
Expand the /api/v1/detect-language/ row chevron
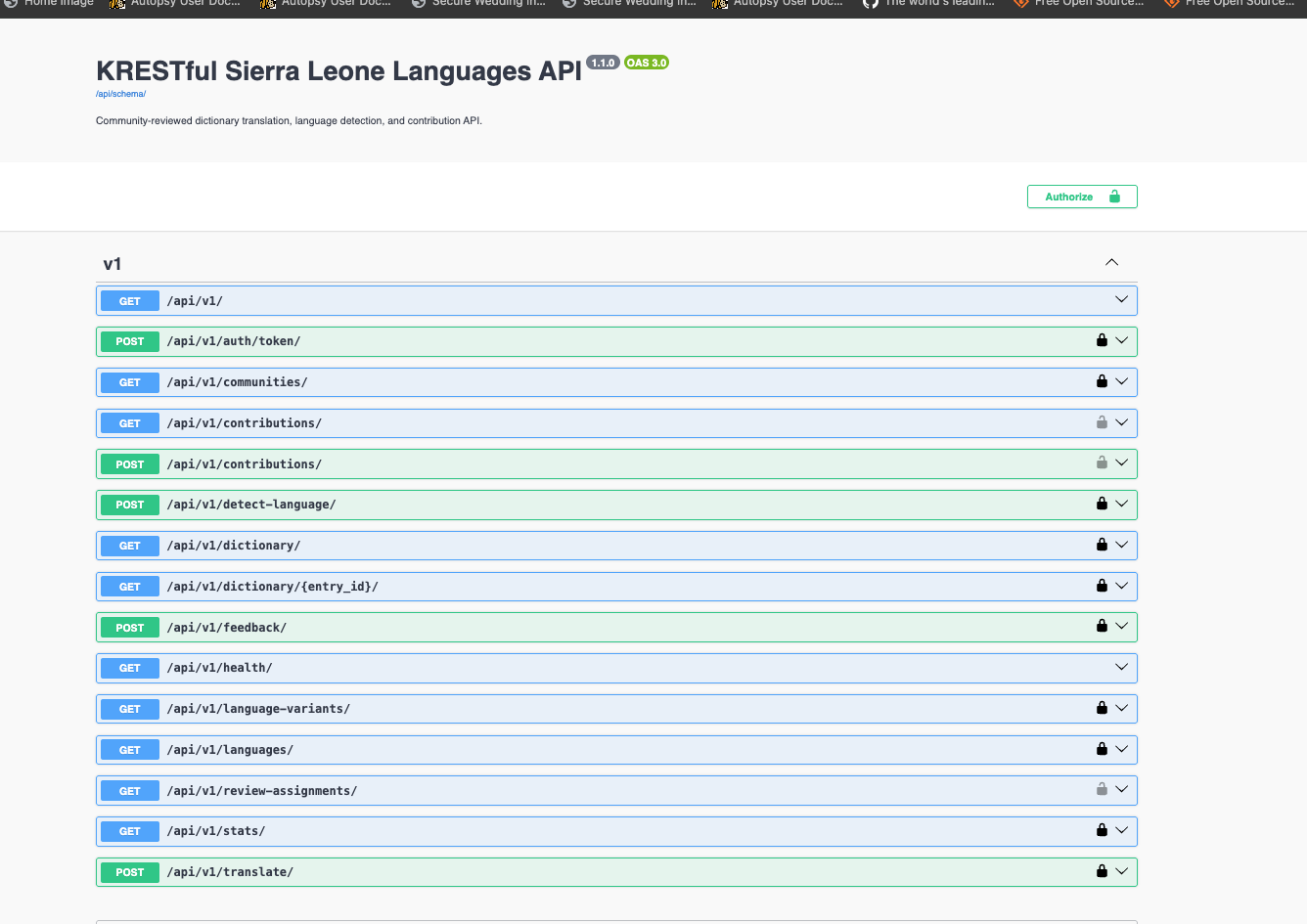tap(1122, 504)
